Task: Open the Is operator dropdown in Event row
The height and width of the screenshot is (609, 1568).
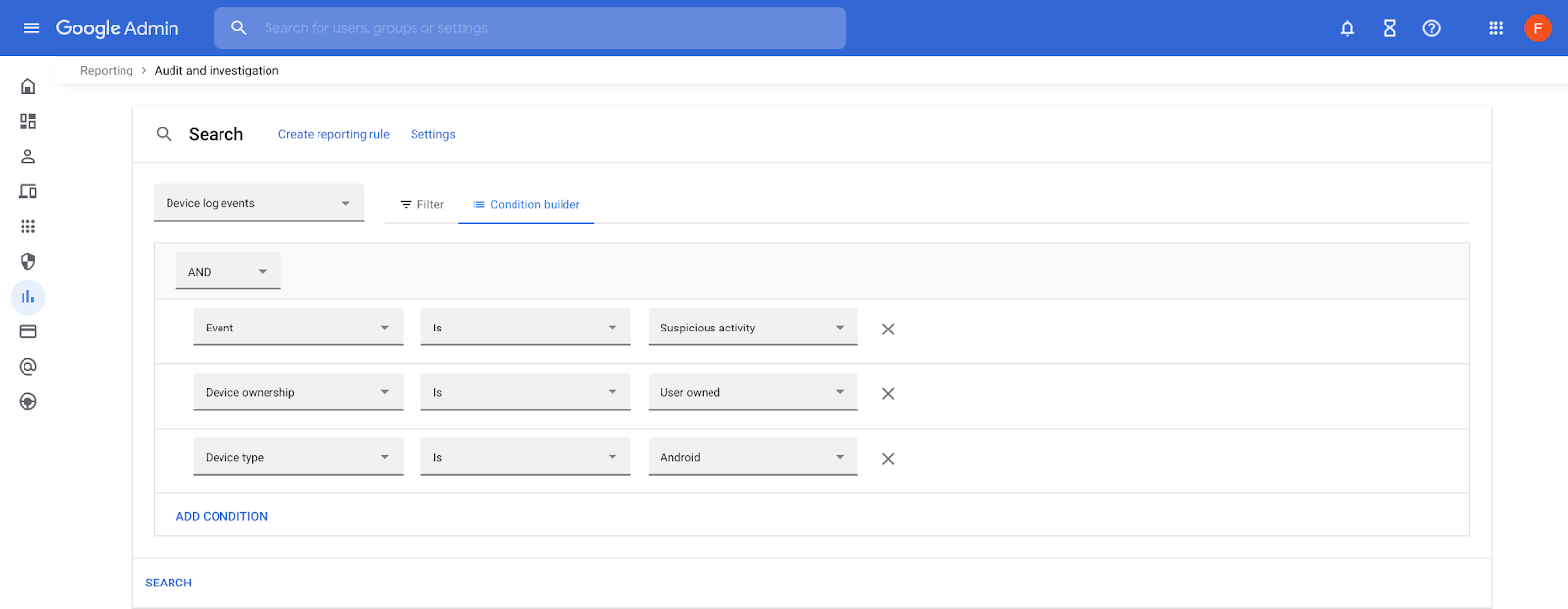Action: pos(525,328)
